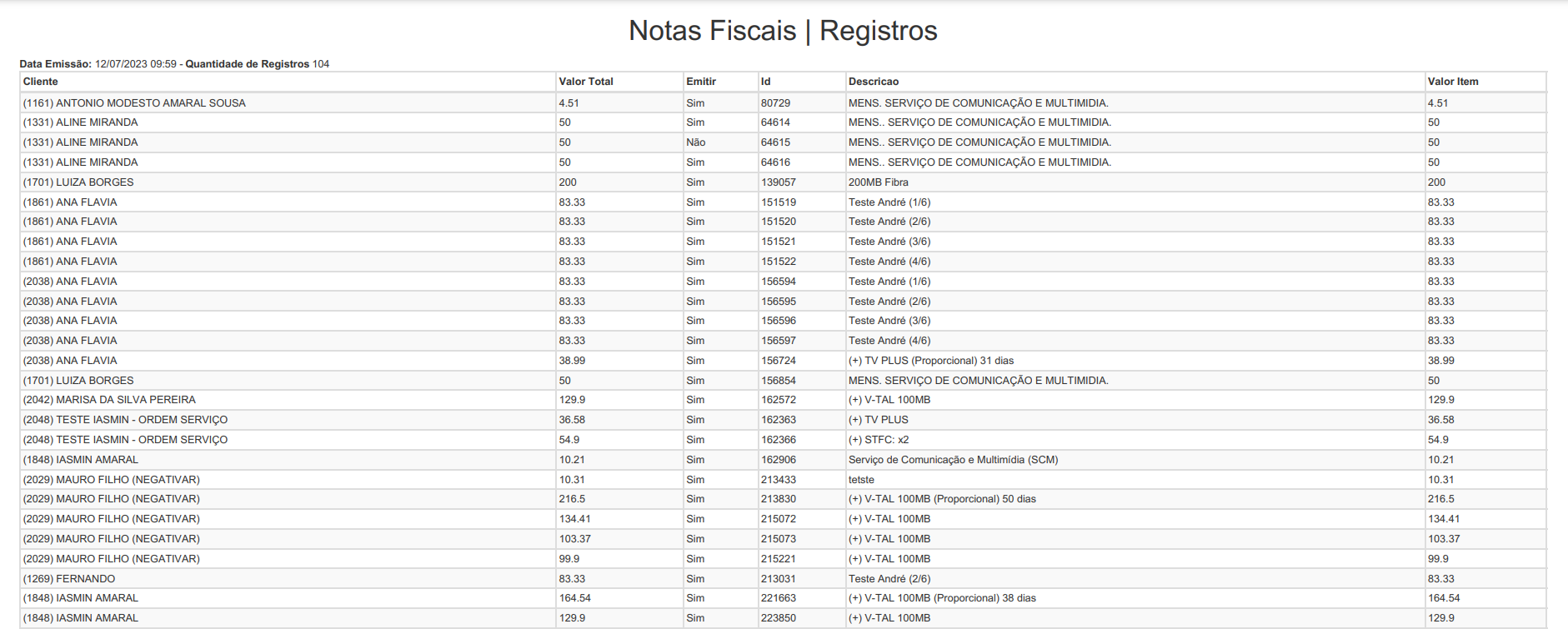Click the Valor Item column header
The height and width of the screenshot is (629, 1568).
(x=1453, y=82)
